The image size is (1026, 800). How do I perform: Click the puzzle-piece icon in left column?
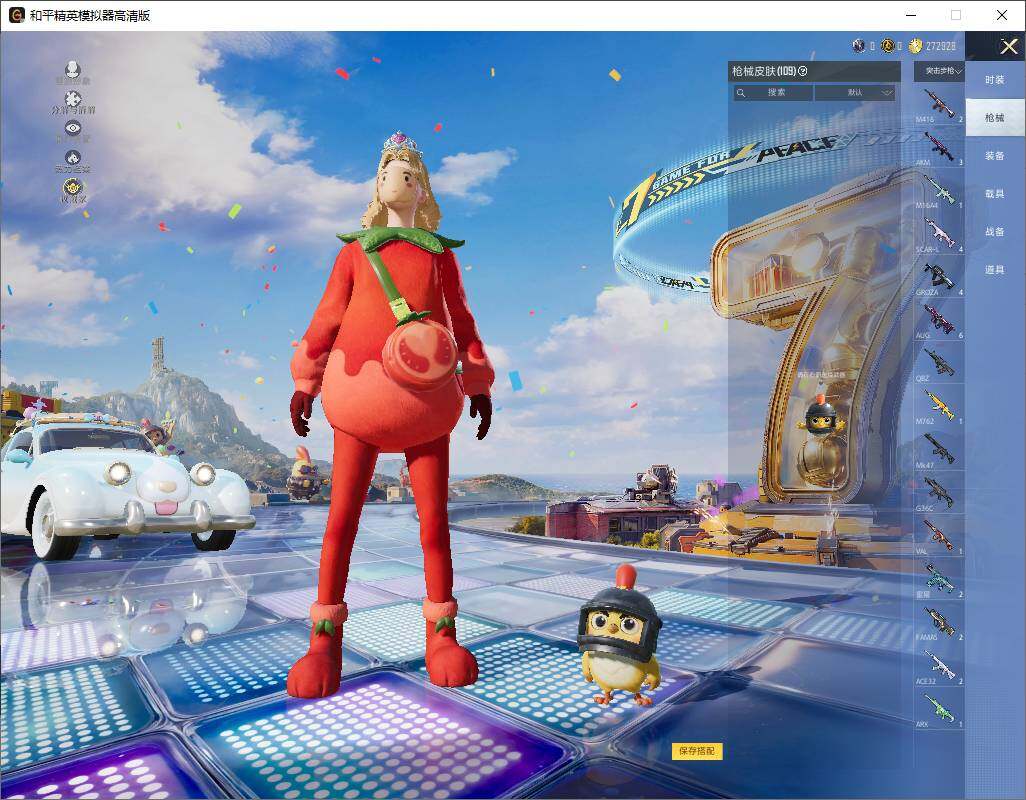73,99
